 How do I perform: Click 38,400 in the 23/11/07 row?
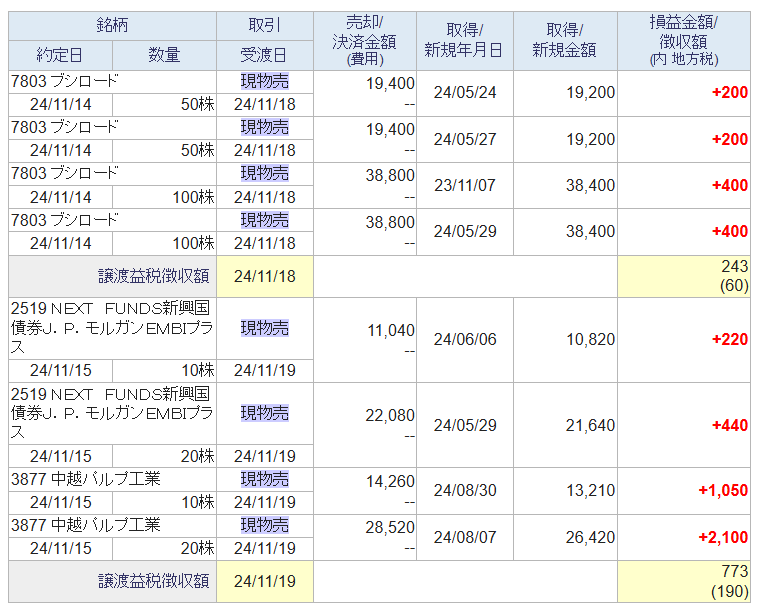[x=590, y=185]
